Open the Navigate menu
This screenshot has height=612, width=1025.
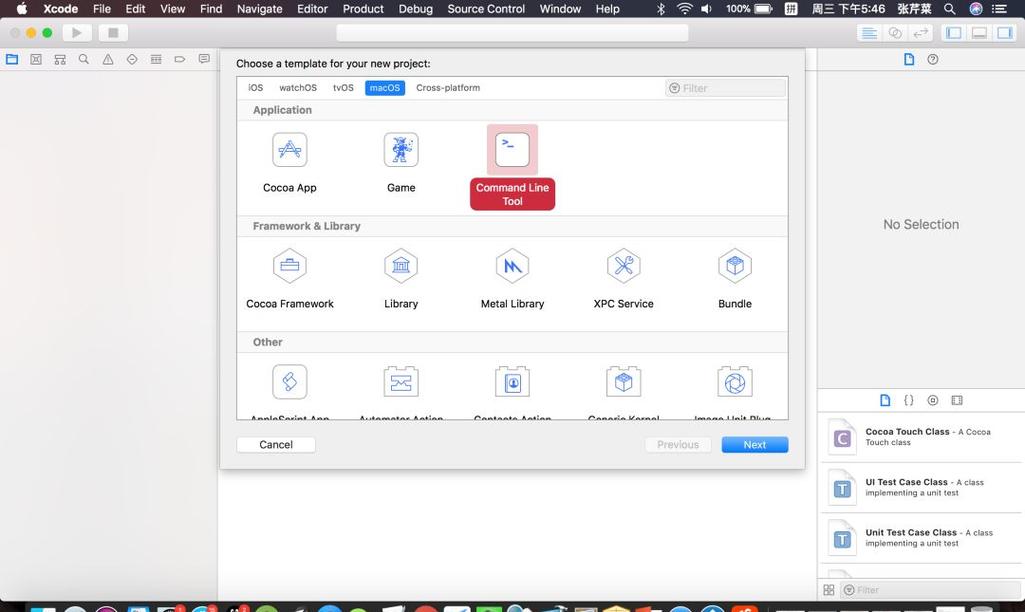(260, 8)
